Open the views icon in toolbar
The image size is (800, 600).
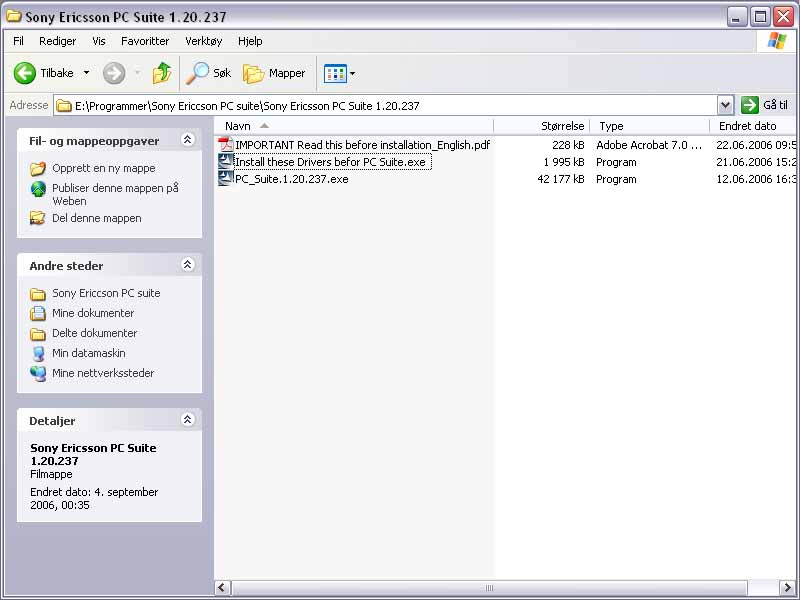tap(335, 73)
